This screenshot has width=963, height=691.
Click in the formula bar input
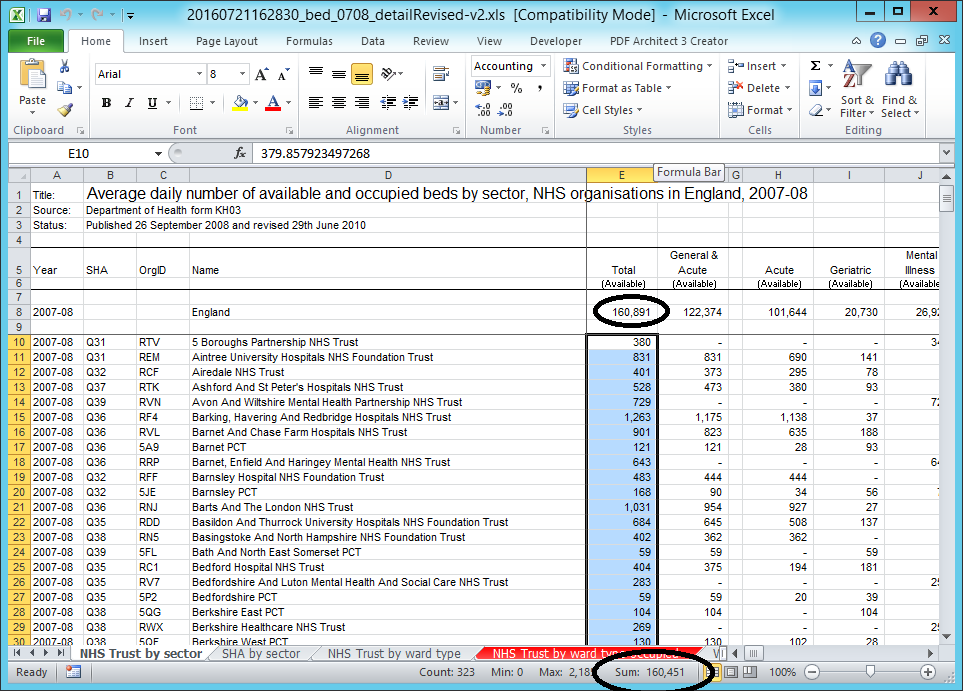(x=596, y=154)
